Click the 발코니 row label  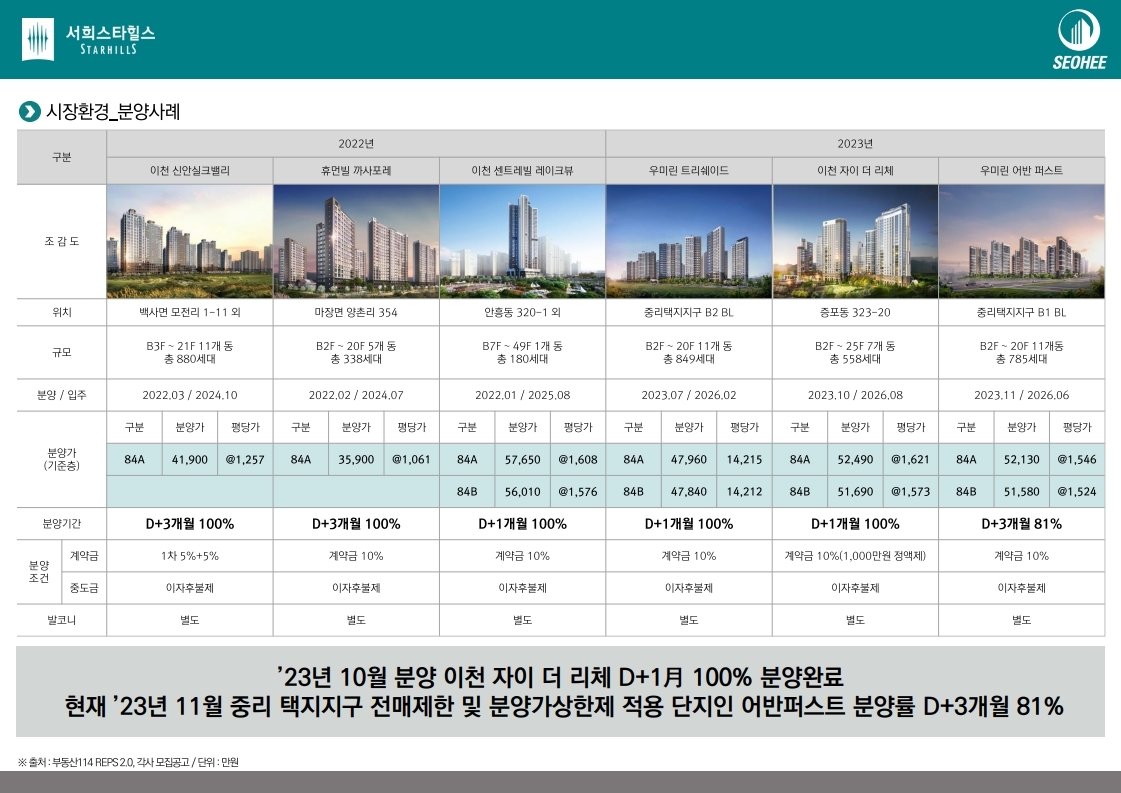click(61, 620)
